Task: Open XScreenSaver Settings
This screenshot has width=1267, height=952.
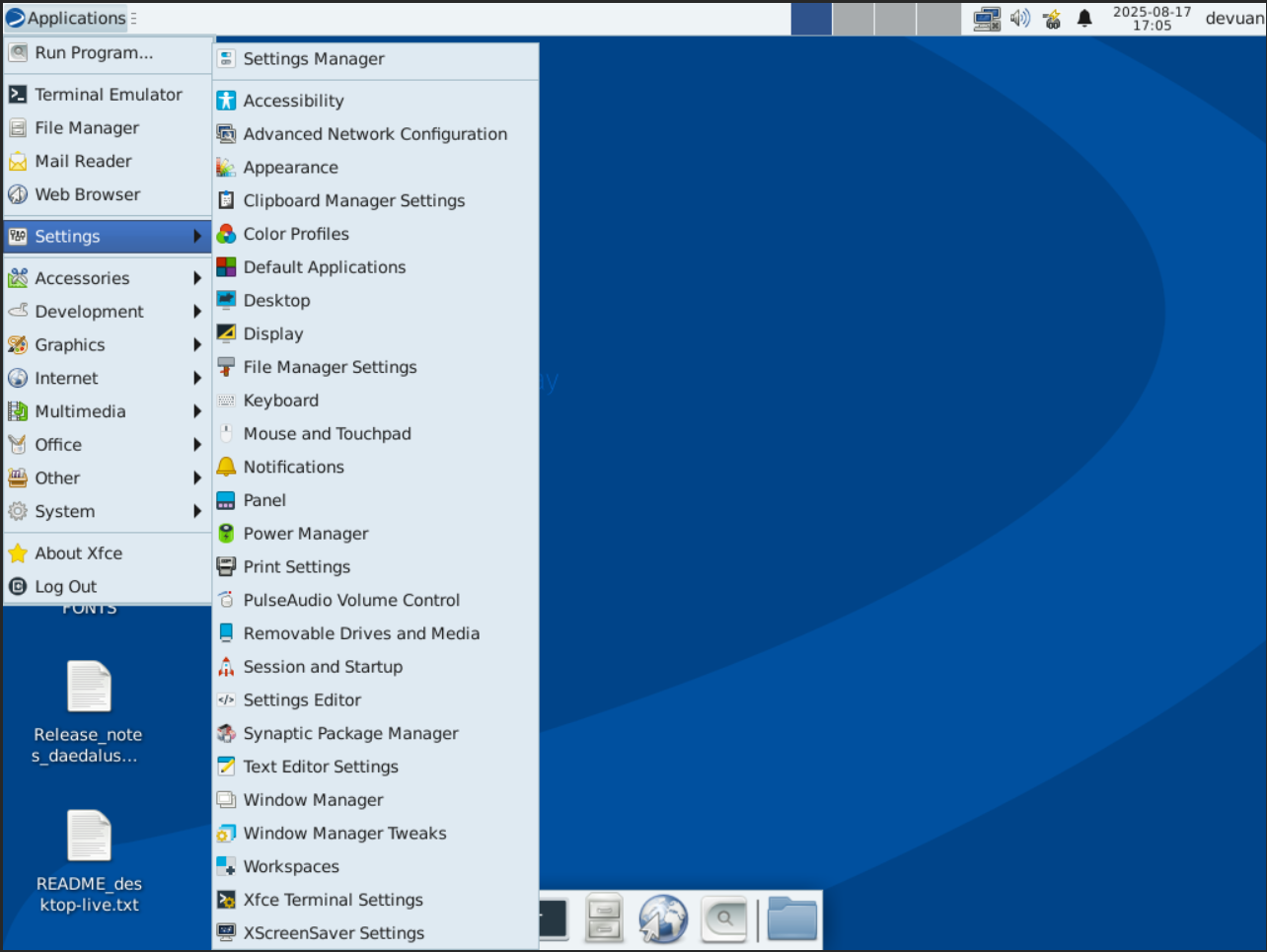Action: pos(376,934)
